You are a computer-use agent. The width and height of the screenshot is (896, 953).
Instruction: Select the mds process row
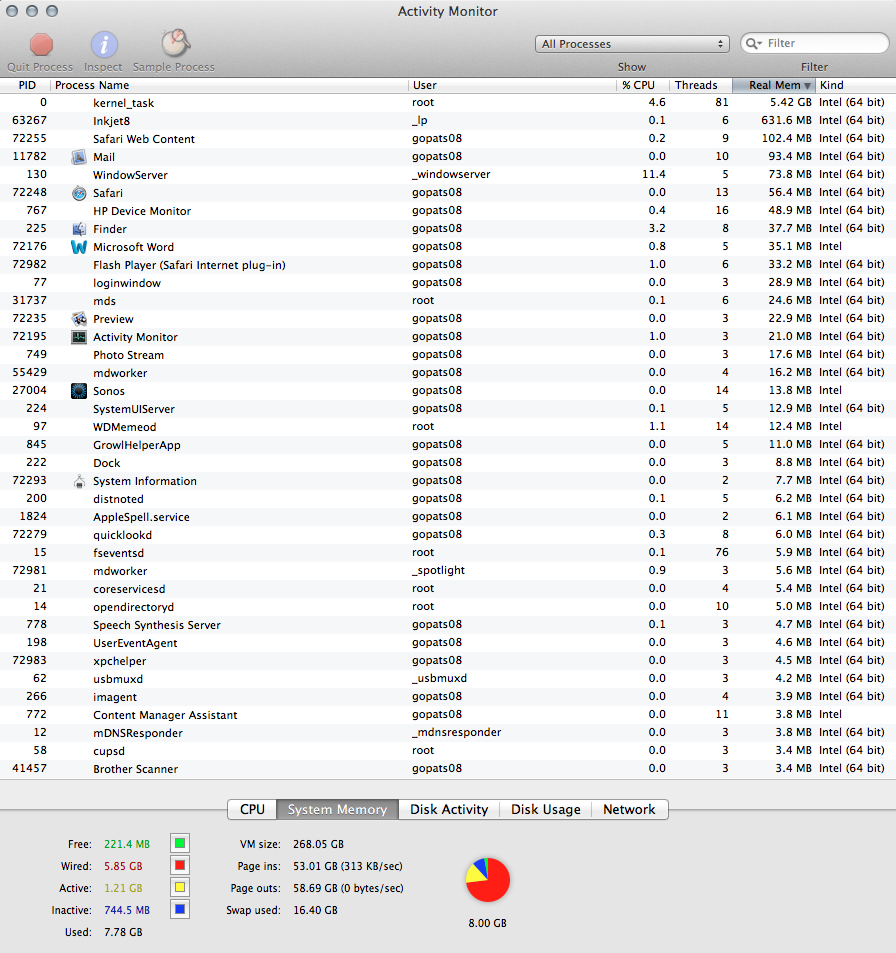click(448, 301)
